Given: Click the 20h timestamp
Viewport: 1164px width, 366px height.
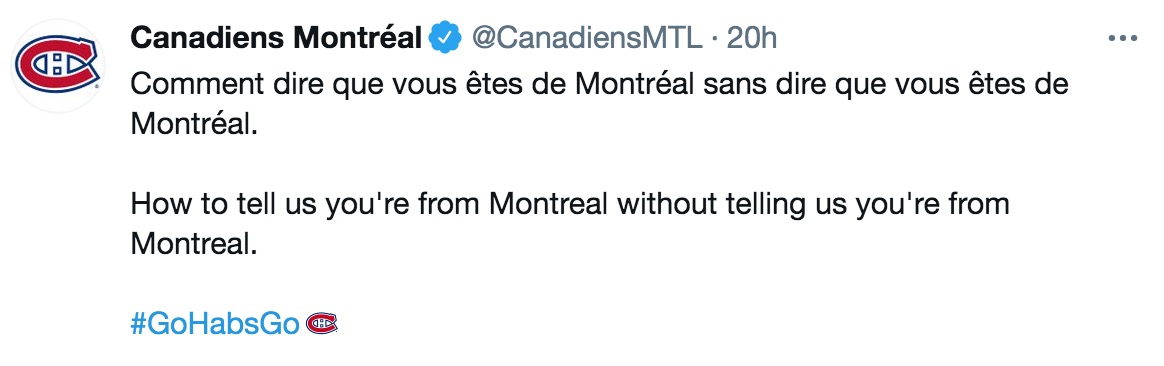Looking at the screenshot, I should point(751,38).
